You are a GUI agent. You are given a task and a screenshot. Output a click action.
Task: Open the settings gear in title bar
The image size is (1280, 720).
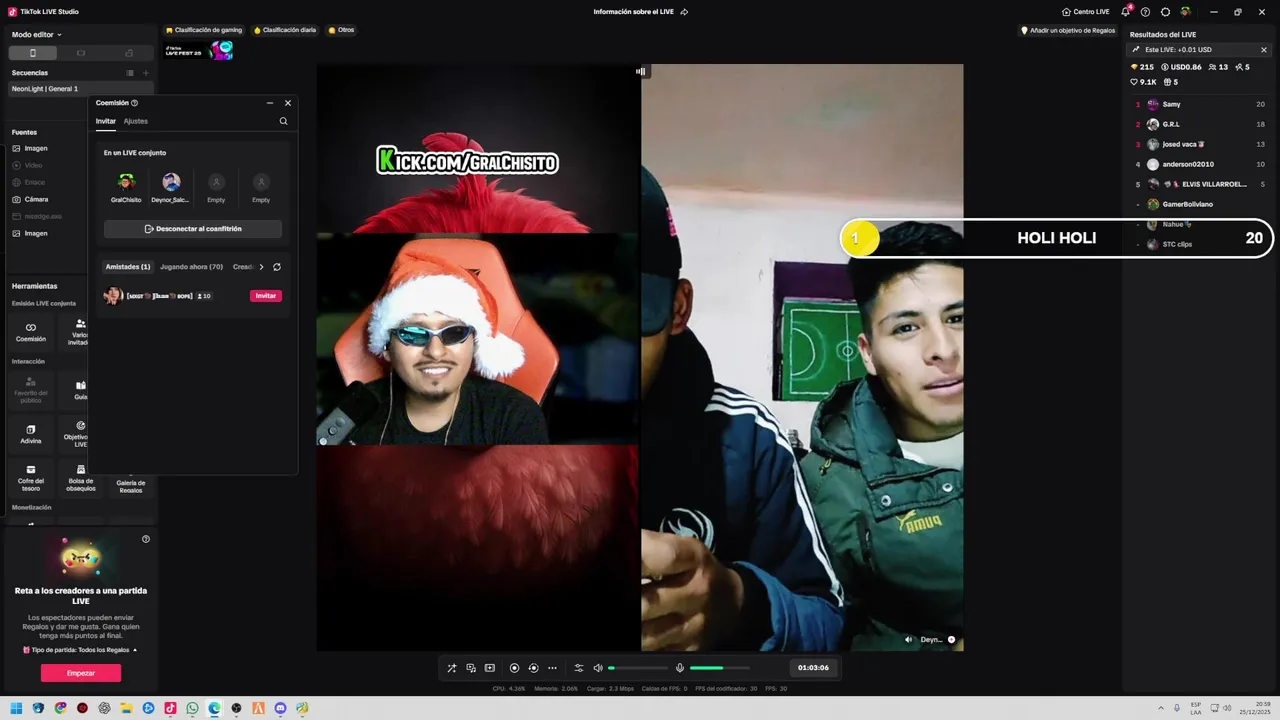(x=1165, y=12)
